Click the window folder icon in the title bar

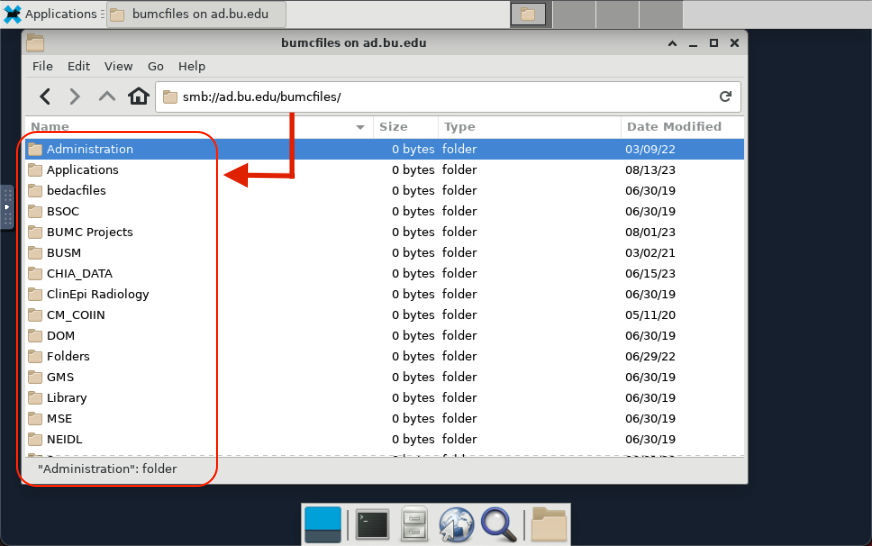pos(35,43)
